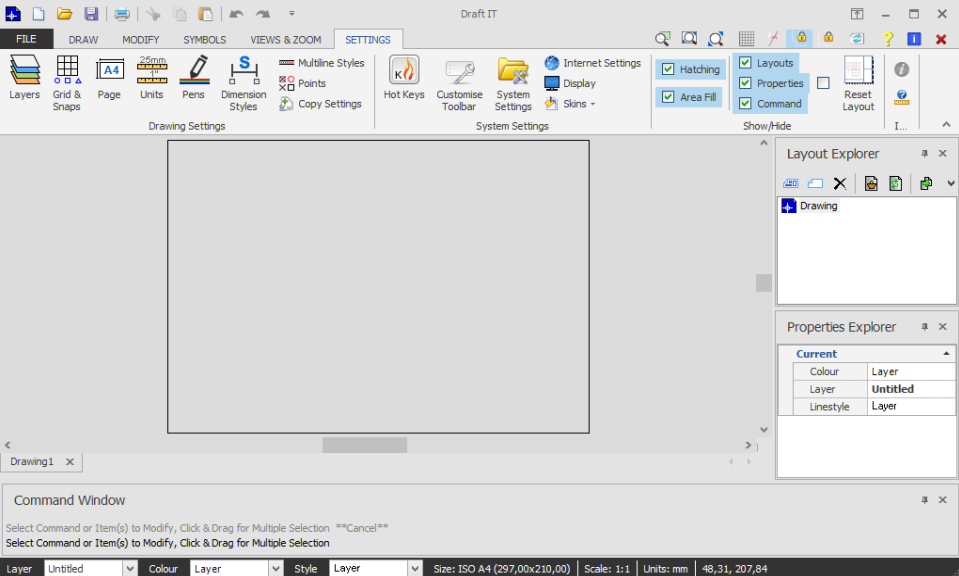Select the Drawing1 document tab
The height and width of the screenshot is (576, 959).
pos(32,462)
